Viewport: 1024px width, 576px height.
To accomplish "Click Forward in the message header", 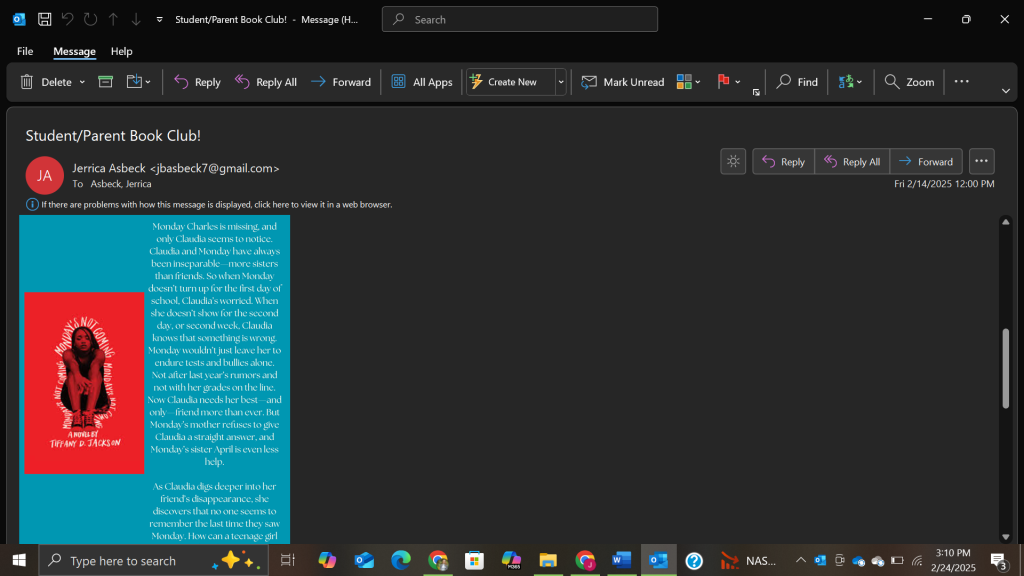I will [925, 161].
